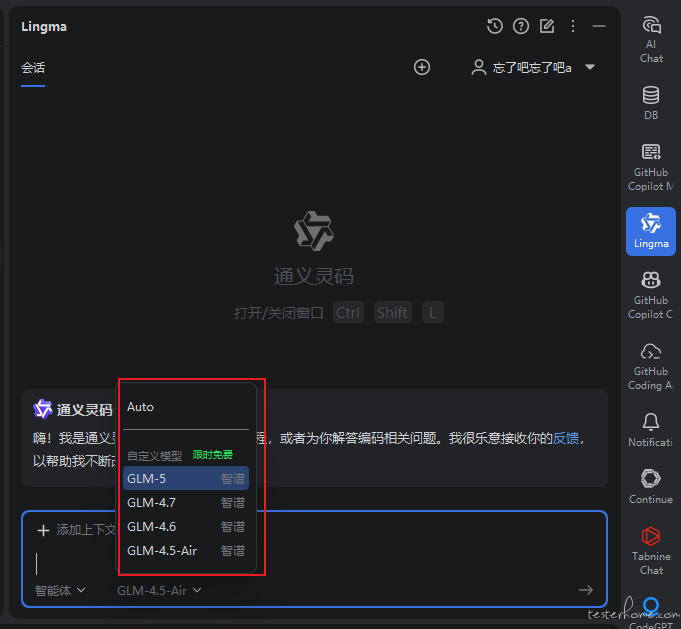Screen dimensions: 681x629
Task: Click the send arrow button
Action: (586, 590)
